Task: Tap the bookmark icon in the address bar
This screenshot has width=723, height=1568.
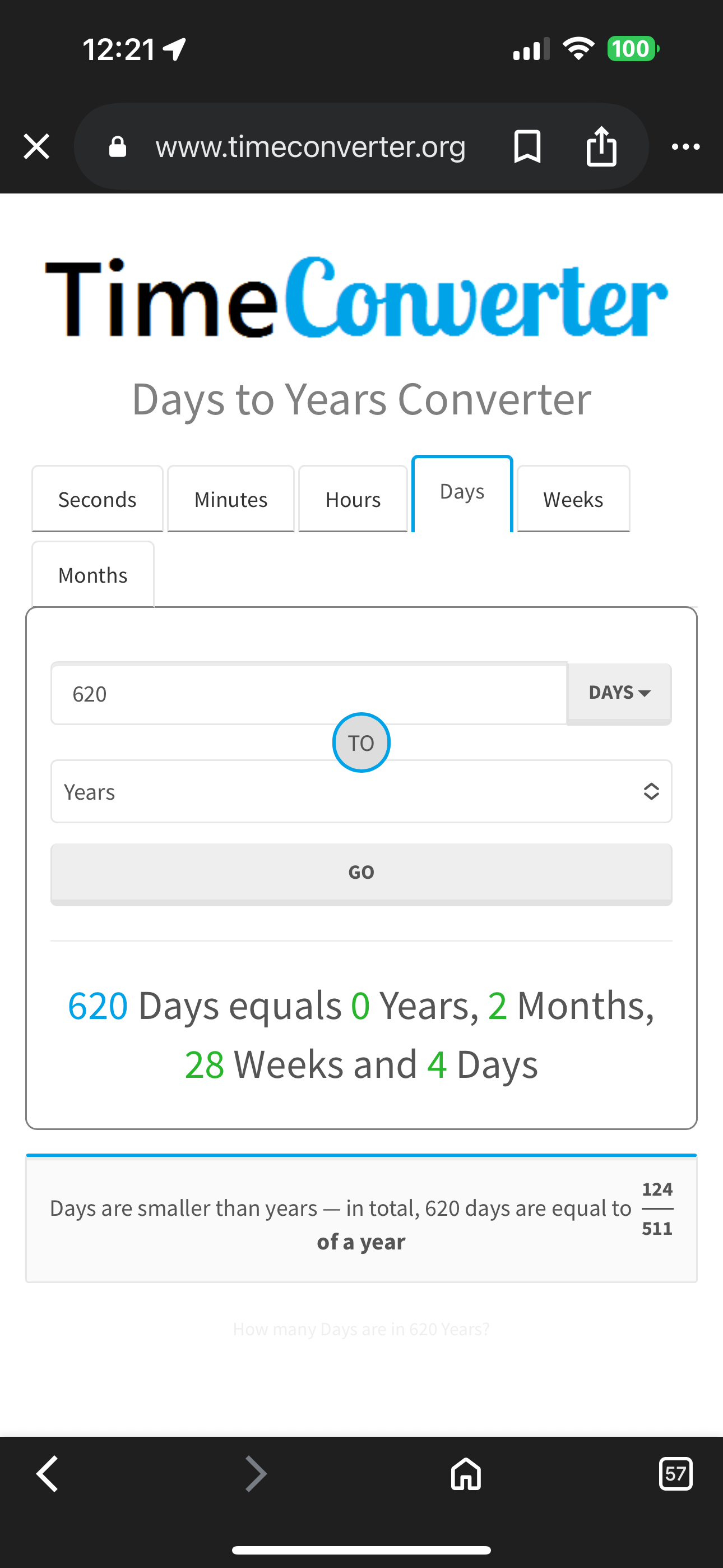Action: tap(527, 147)
